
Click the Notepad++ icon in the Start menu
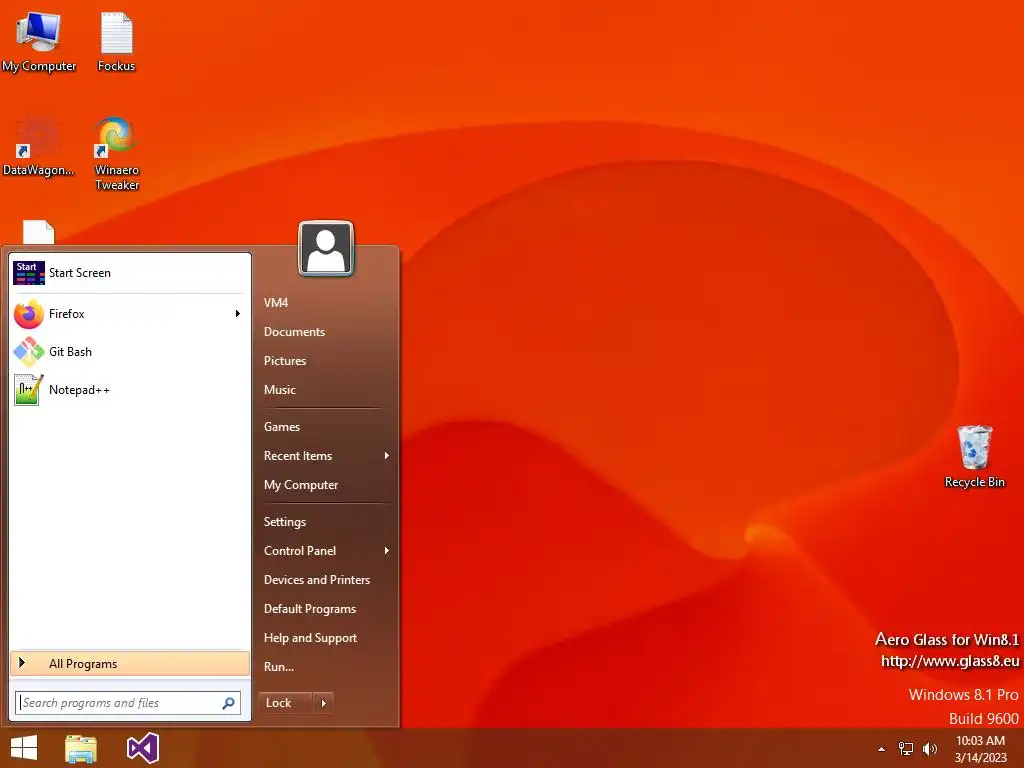[x=29, y=390]
